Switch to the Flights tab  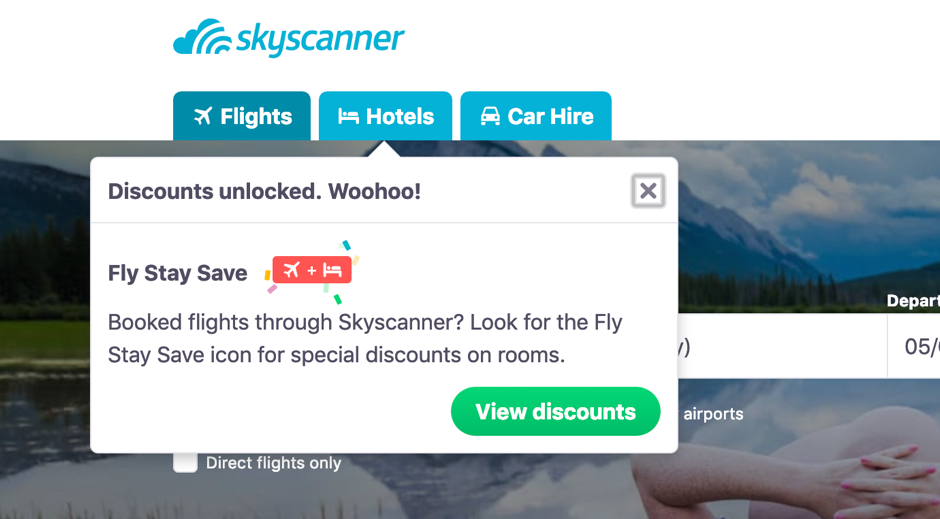(x=242, y=117)
